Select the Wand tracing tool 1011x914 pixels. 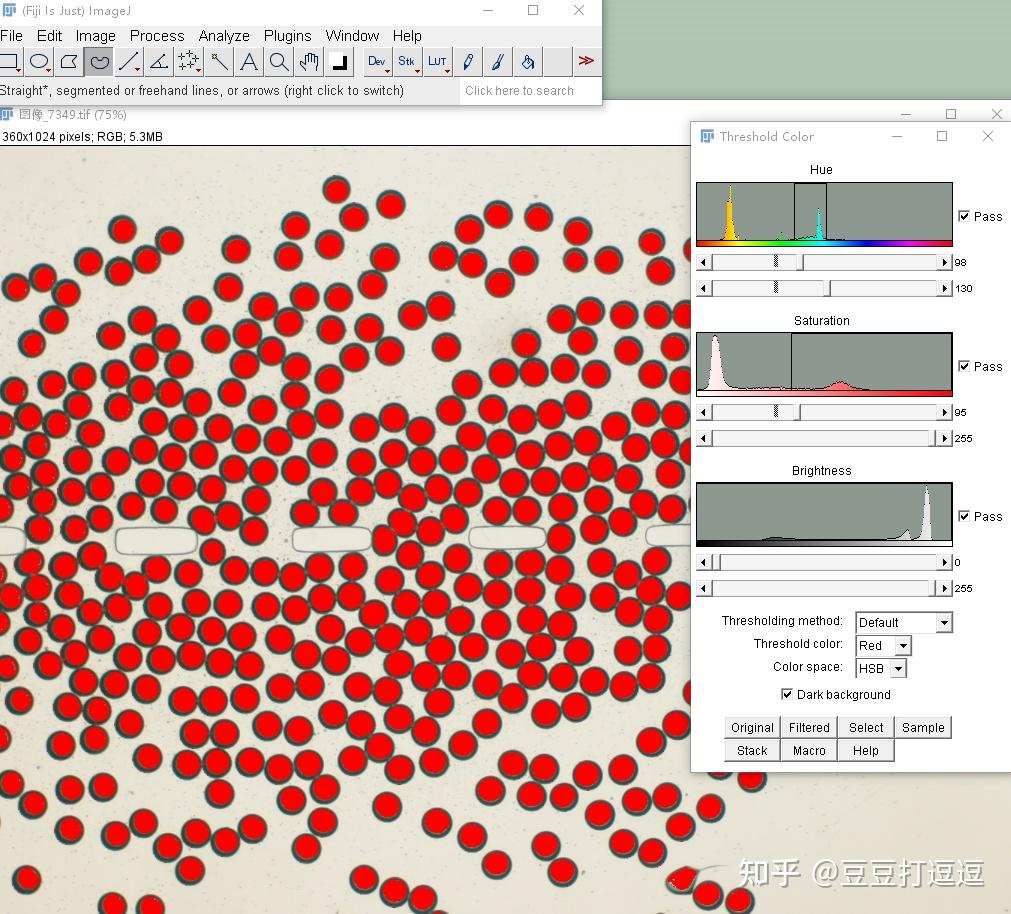(x=219, y=62)
